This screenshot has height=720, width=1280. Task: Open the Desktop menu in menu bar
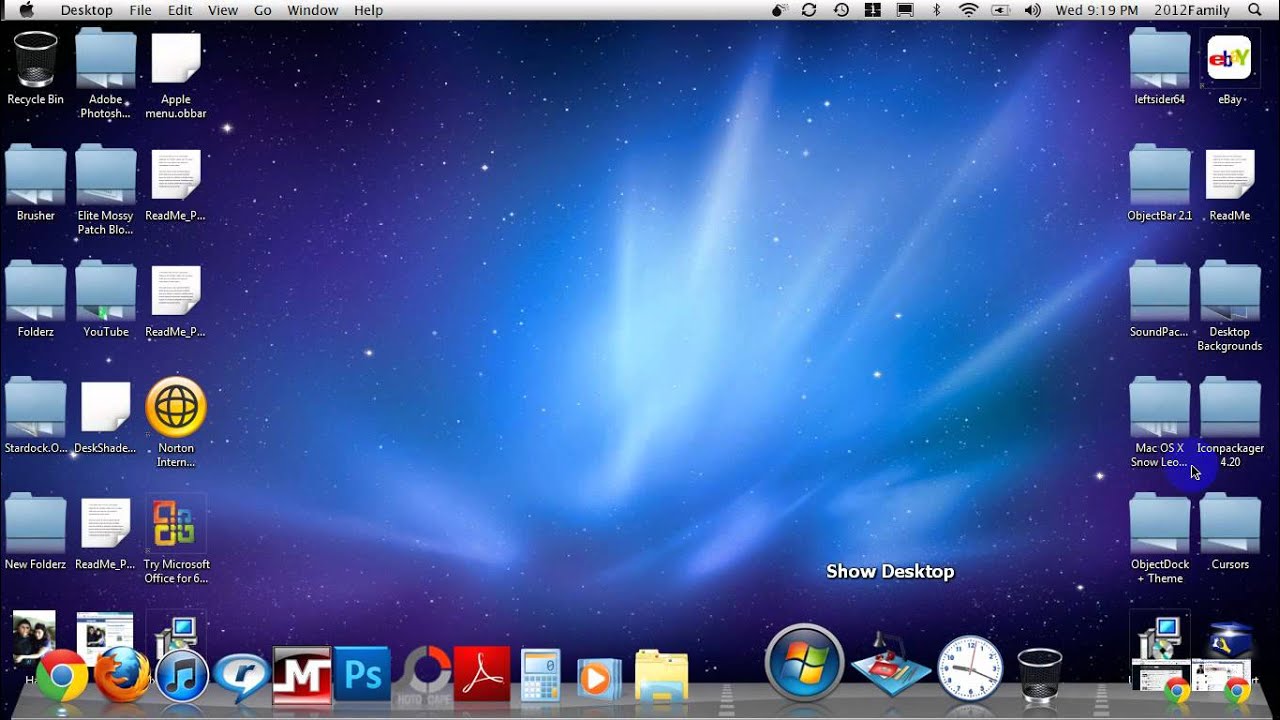pos(87,10)
